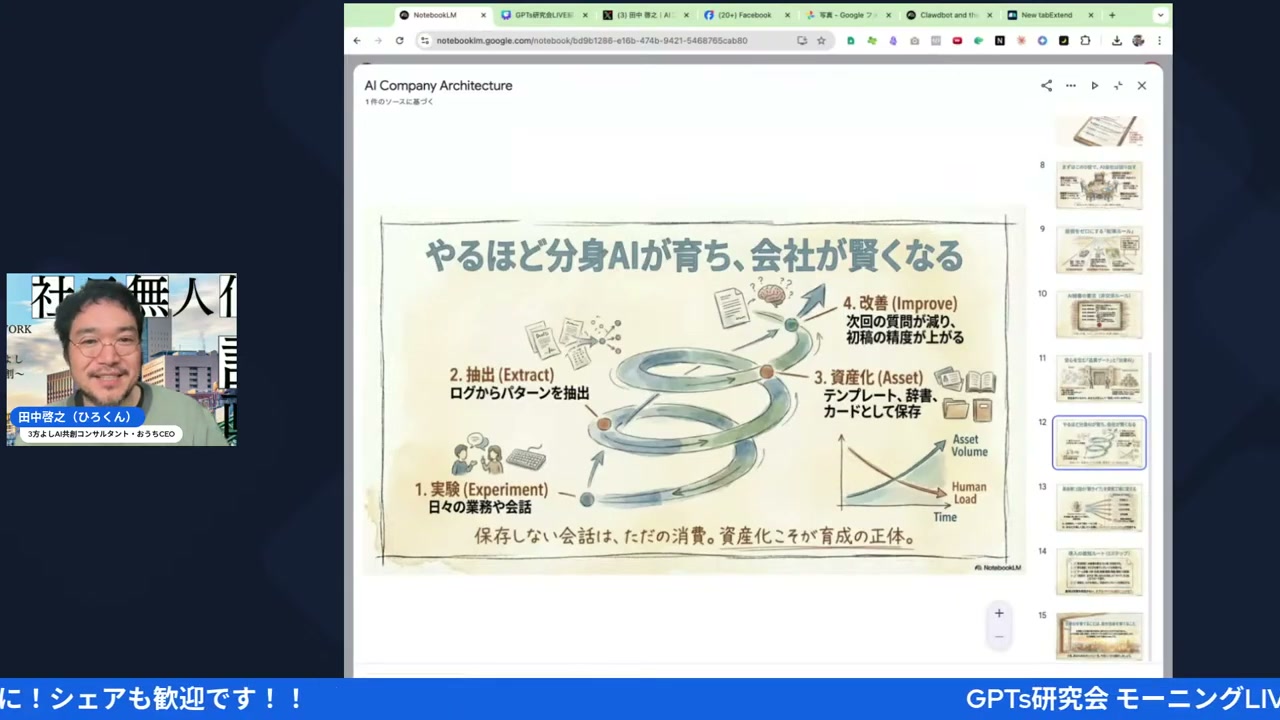
Task: Click the YouTube extension icon in the toolbar
Action: click(956, 40)
